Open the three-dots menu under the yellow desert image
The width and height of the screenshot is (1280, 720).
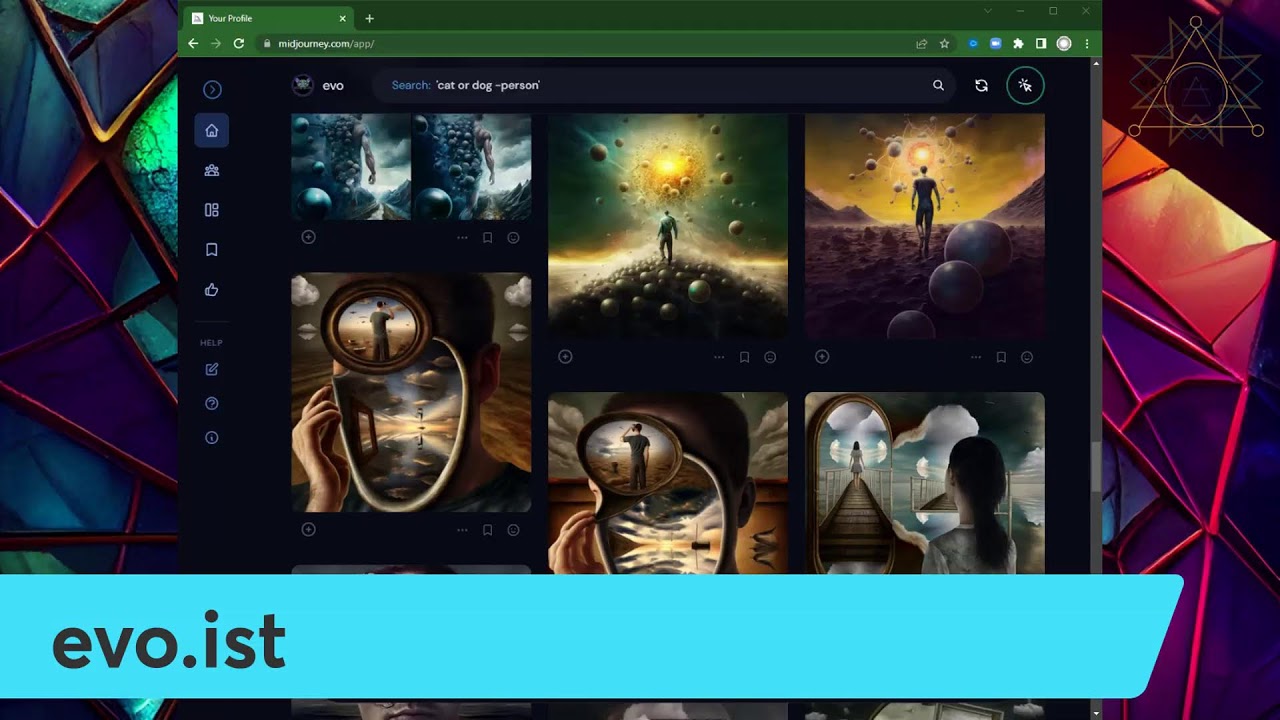click(976, 357)
